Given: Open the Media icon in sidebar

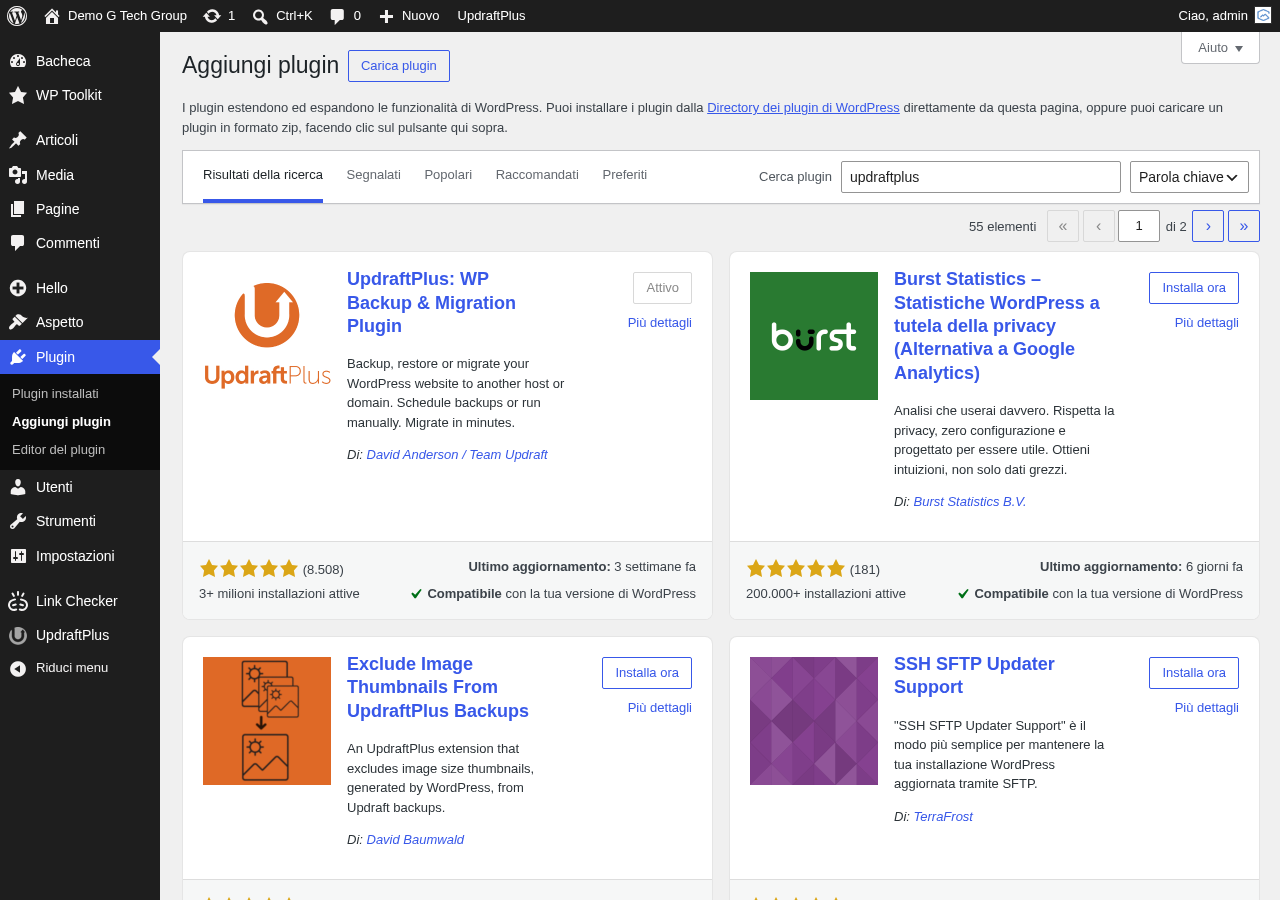Looking at the screenshot, I should (x=18, y=175).
